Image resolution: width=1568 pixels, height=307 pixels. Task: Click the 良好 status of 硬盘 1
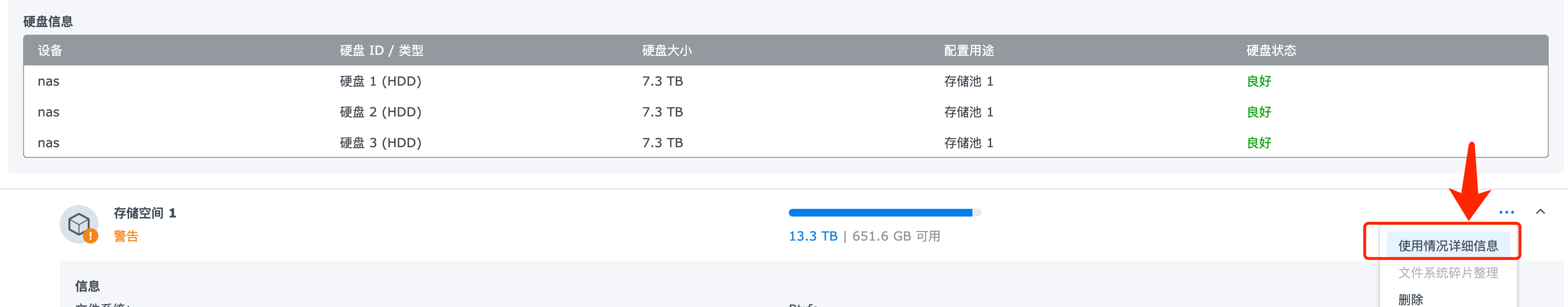[x=1259, y=81]
